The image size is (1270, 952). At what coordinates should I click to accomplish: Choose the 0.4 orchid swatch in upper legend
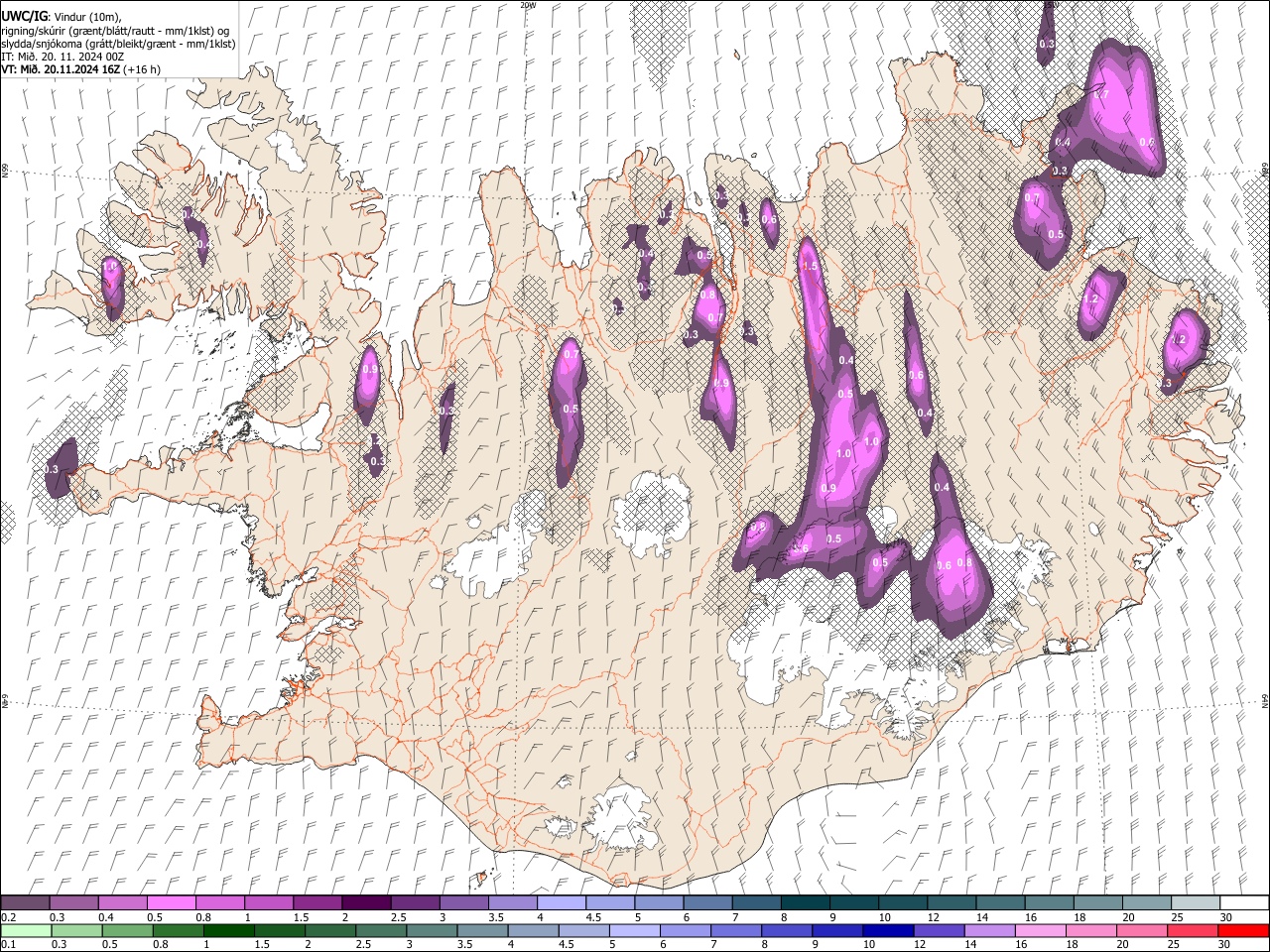click(123, 902)
